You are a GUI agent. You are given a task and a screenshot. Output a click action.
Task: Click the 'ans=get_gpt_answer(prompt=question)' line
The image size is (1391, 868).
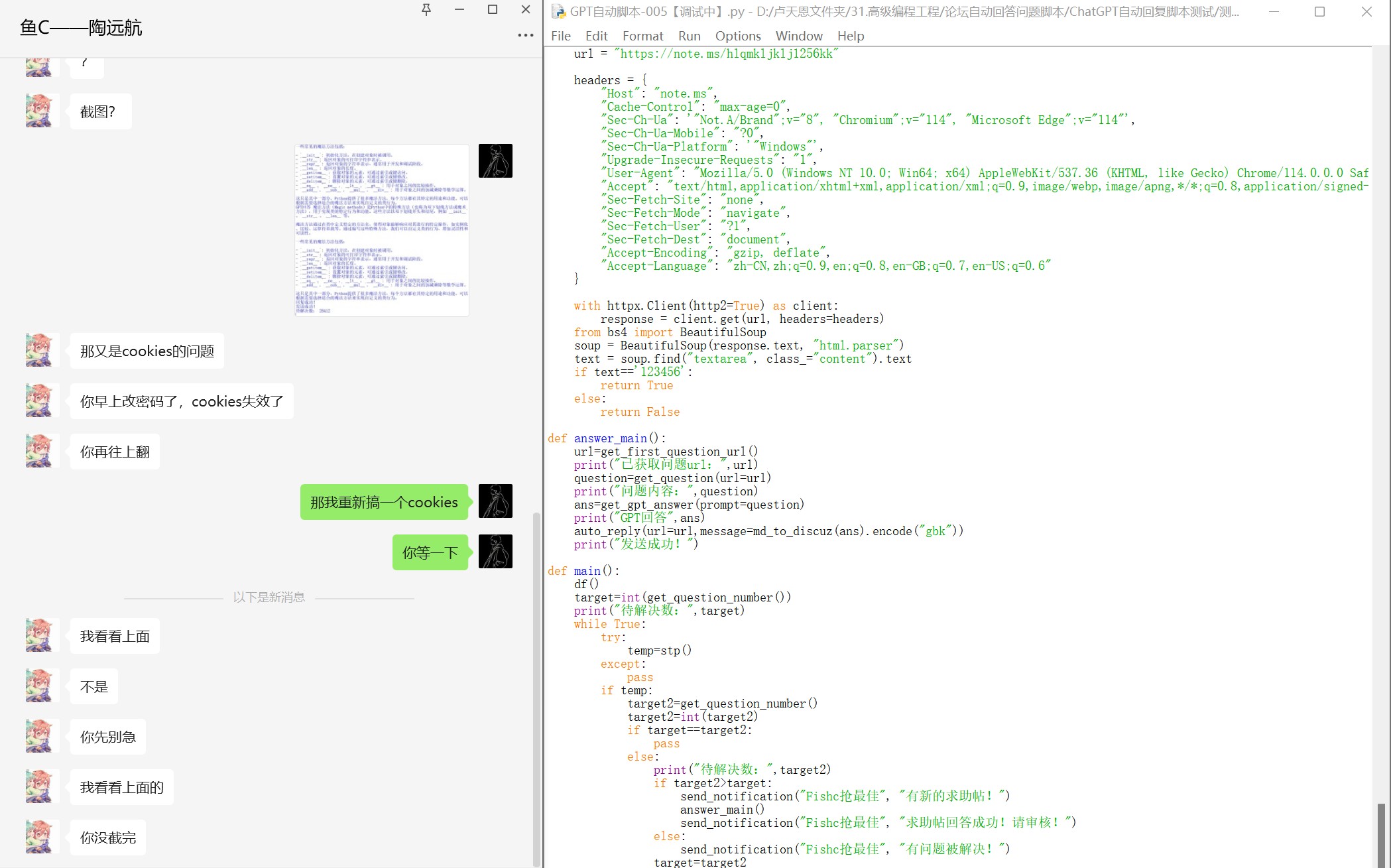click(690, 505)
